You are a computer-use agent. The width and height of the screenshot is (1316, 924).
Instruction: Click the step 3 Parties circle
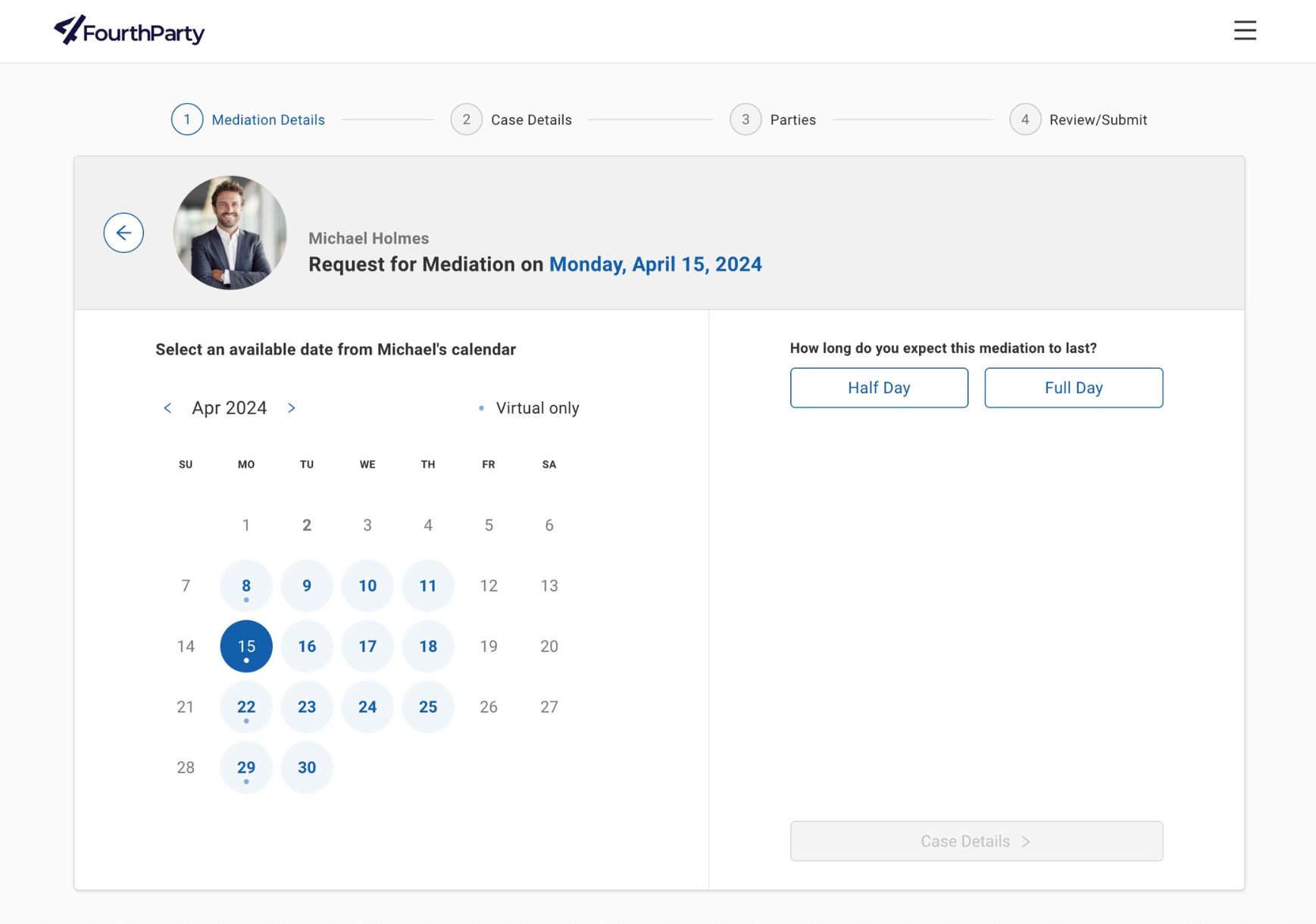746,119
